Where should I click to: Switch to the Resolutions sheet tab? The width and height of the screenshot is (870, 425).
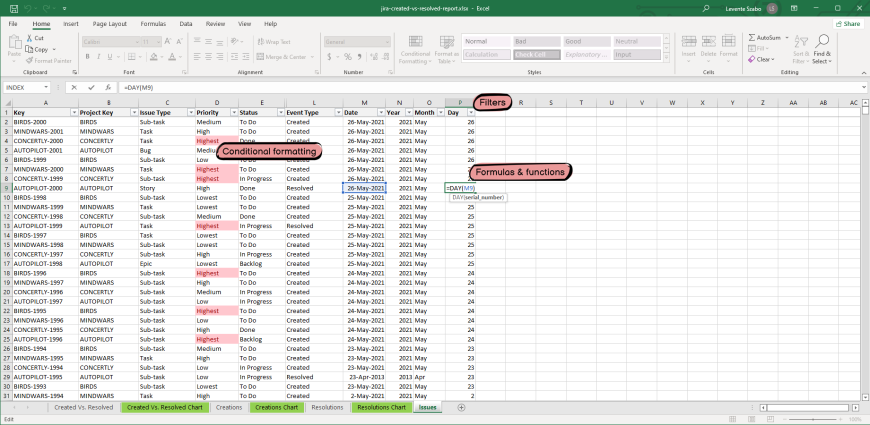click(x=327, y=407)
